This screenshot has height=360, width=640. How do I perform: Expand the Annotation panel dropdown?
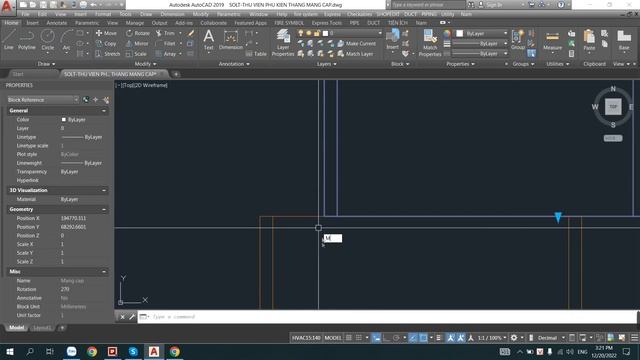(x=234, y=64)
